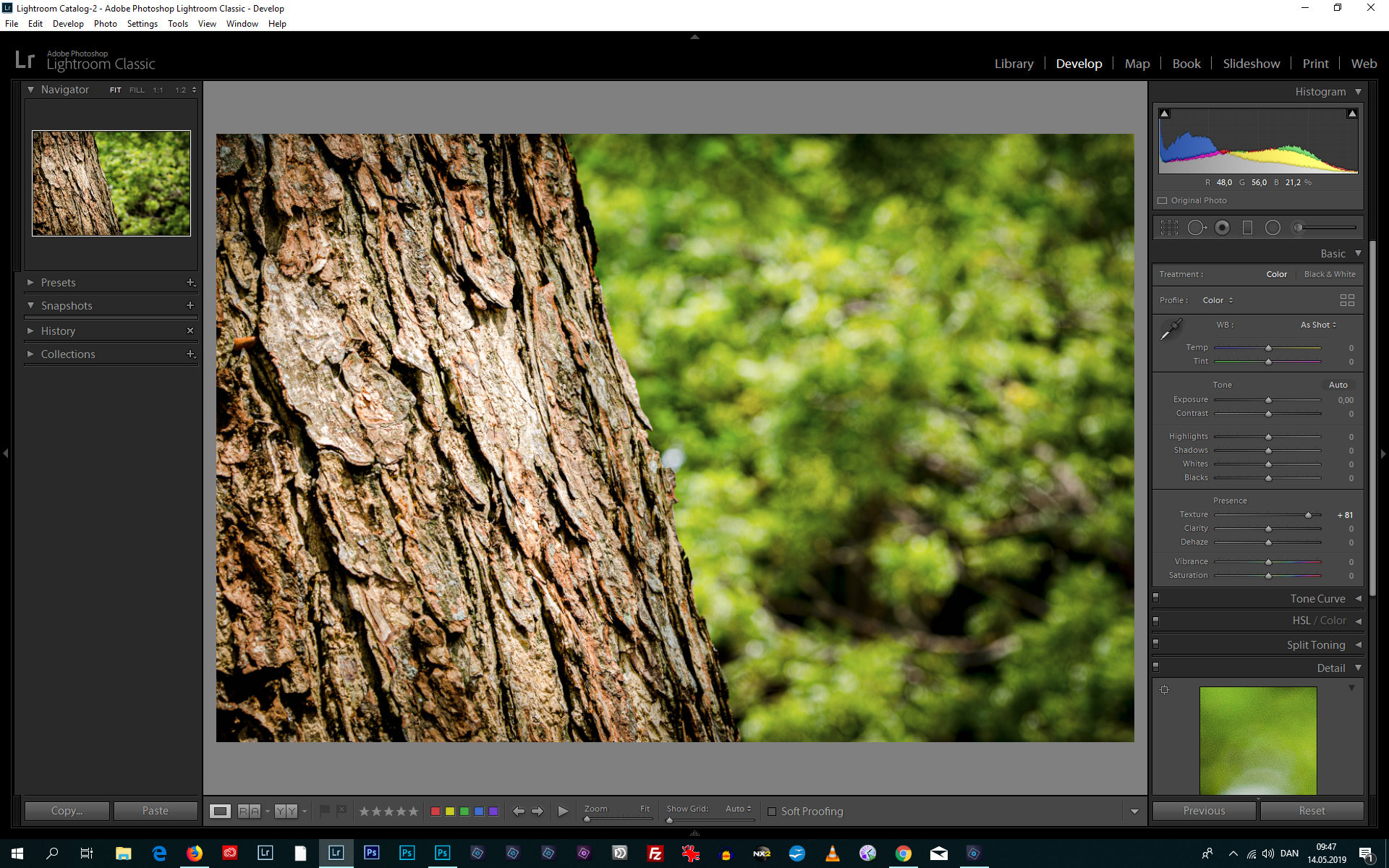Select the Crop Overlay tool
The height and width of the screenshot is (868, 1389).
point(1170,227)
